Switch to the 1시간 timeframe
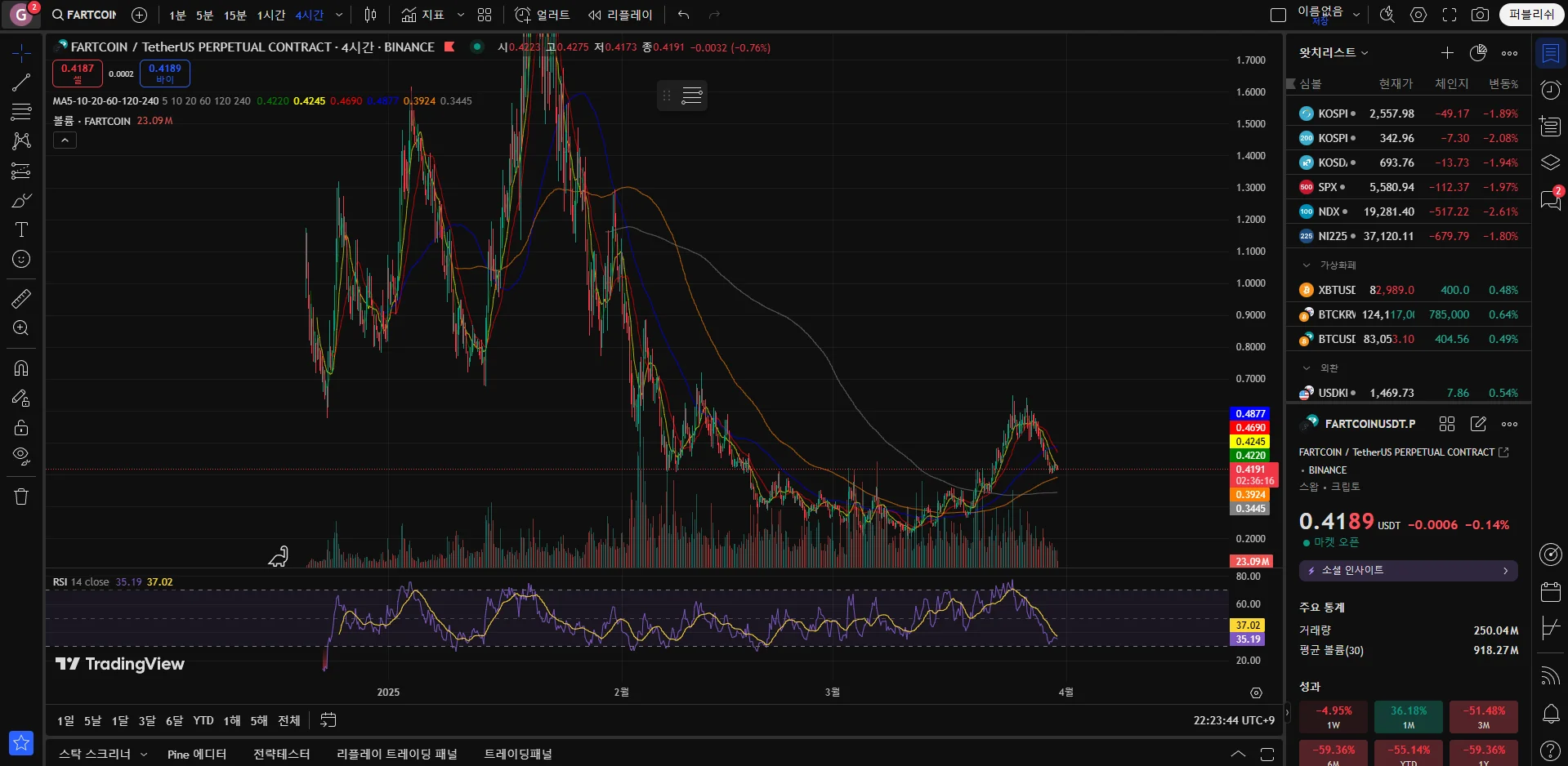This screenshot has height=766, width=1568. coord(270,15)
